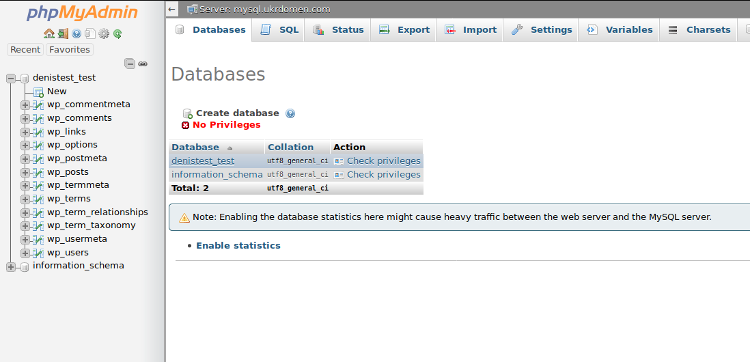750x362 pixels.
Task: Expand the information_schema database node
Action: pyautogui.click(x=11, y=267)
